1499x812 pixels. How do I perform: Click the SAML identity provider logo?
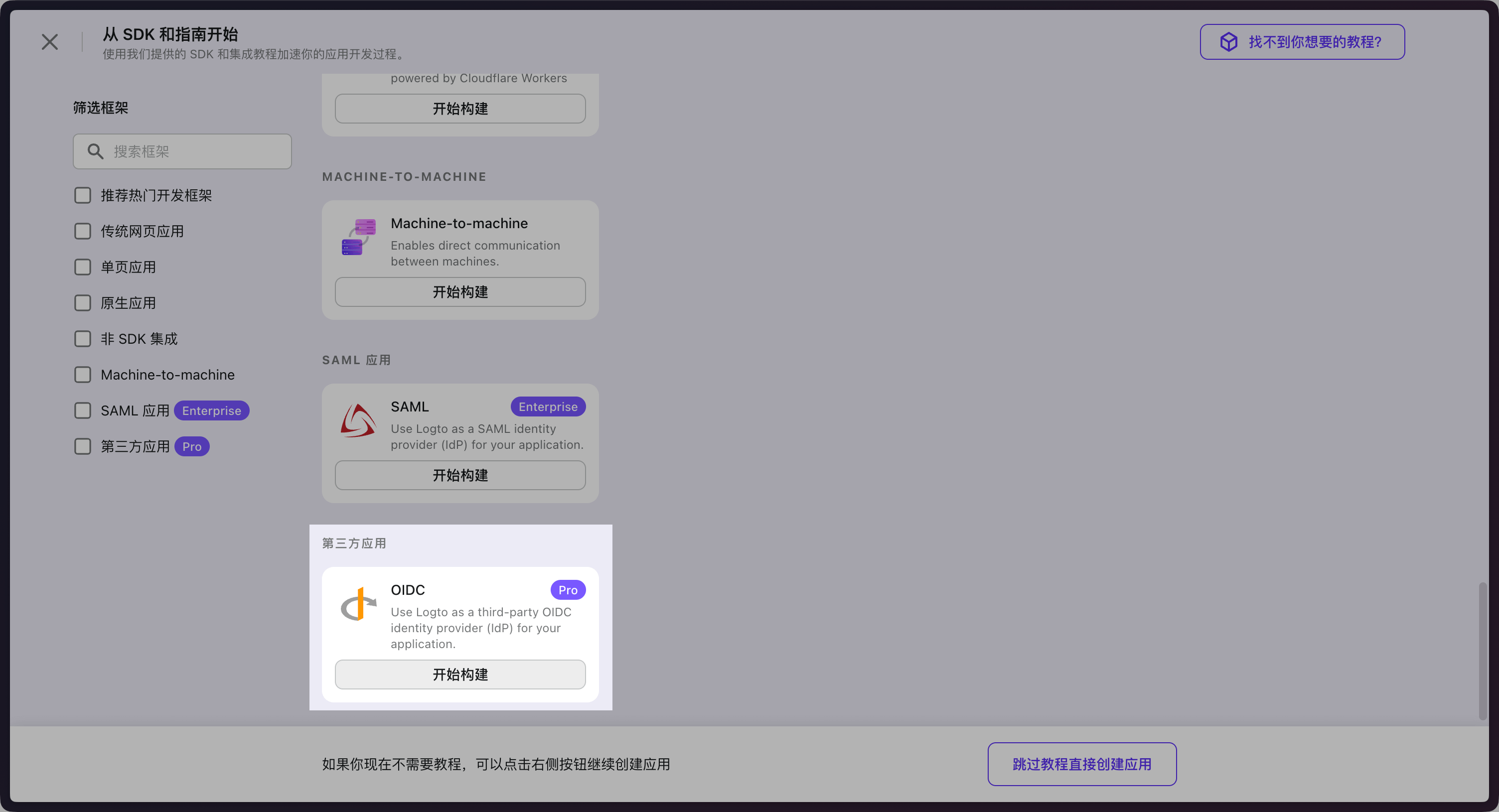click(358, 421)
